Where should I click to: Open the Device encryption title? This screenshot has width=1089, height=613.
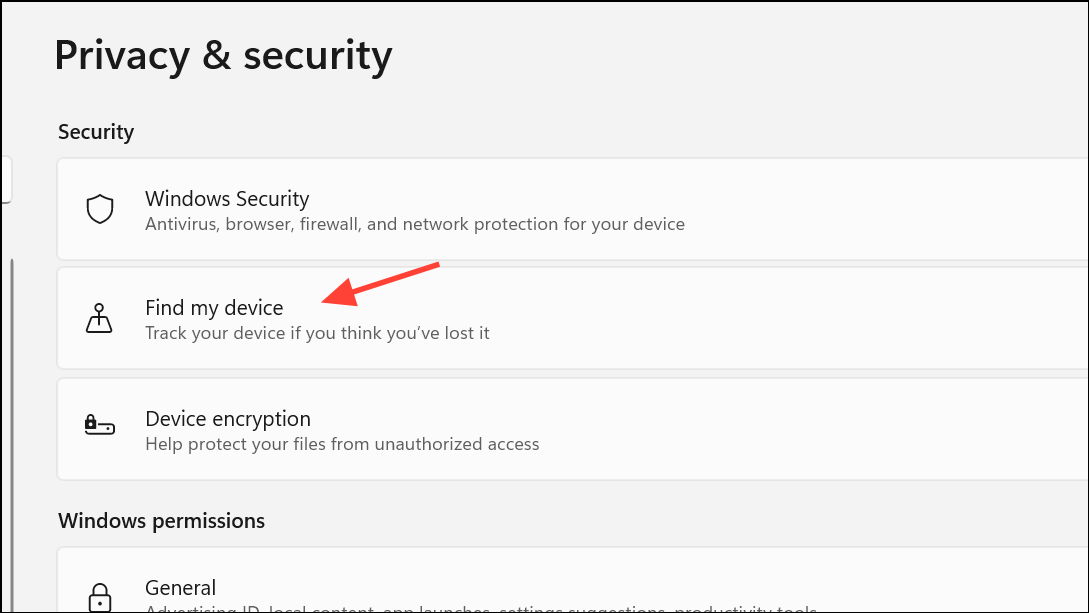click(228, 418)
